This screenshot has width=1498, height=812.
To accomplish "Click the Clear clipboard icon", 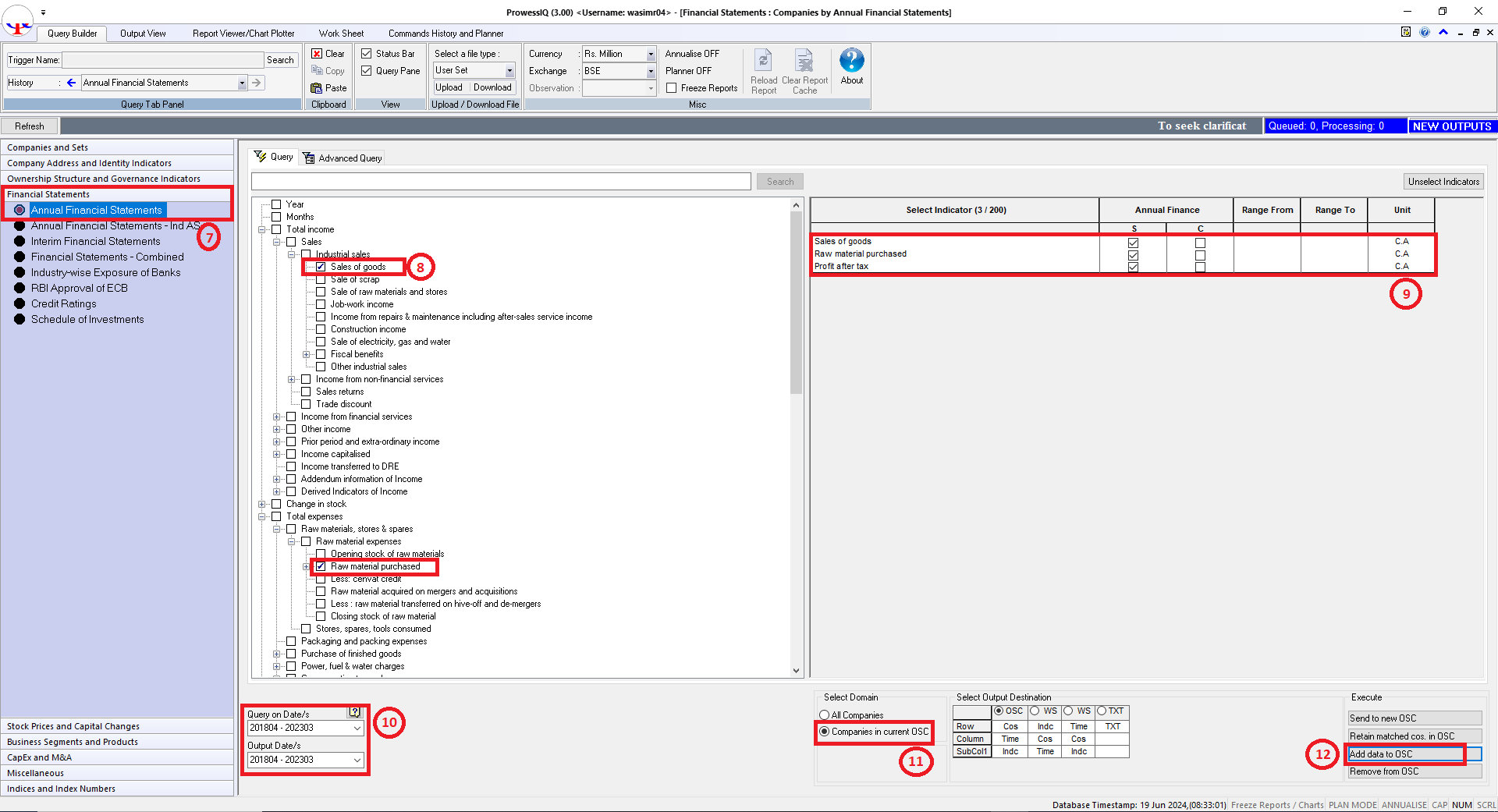I will pos(317,54).
